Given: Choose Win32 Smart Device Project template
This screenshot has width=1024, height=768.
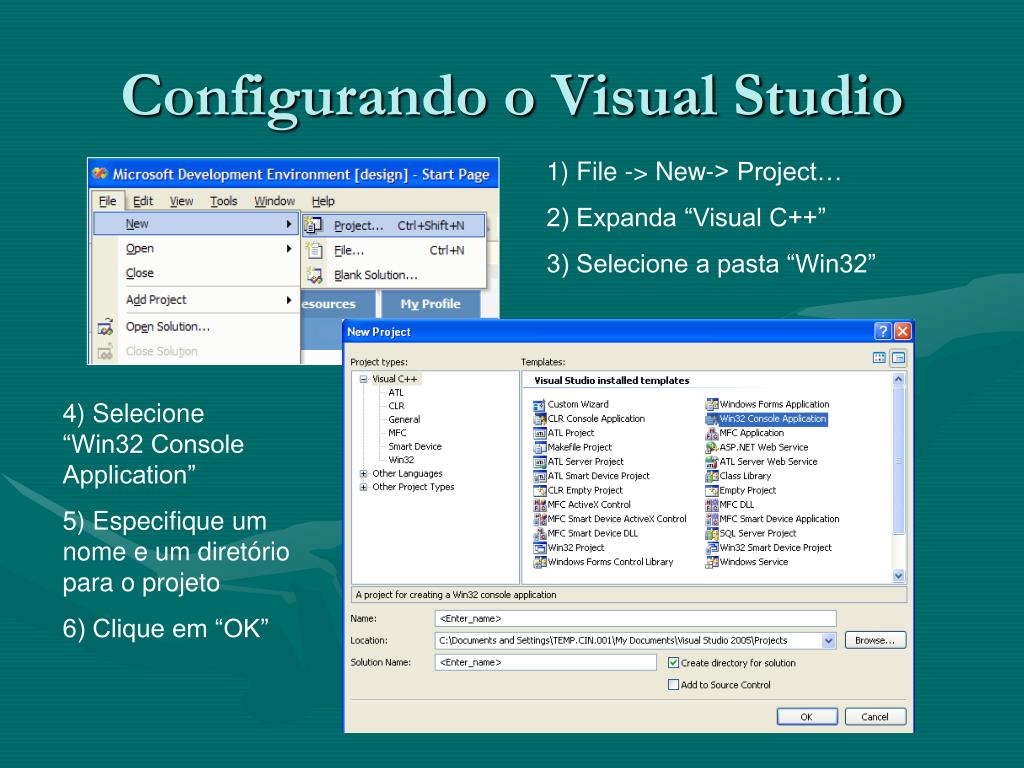Looking at the screenshot, I should pyautogui.click(x=769, y=548).
